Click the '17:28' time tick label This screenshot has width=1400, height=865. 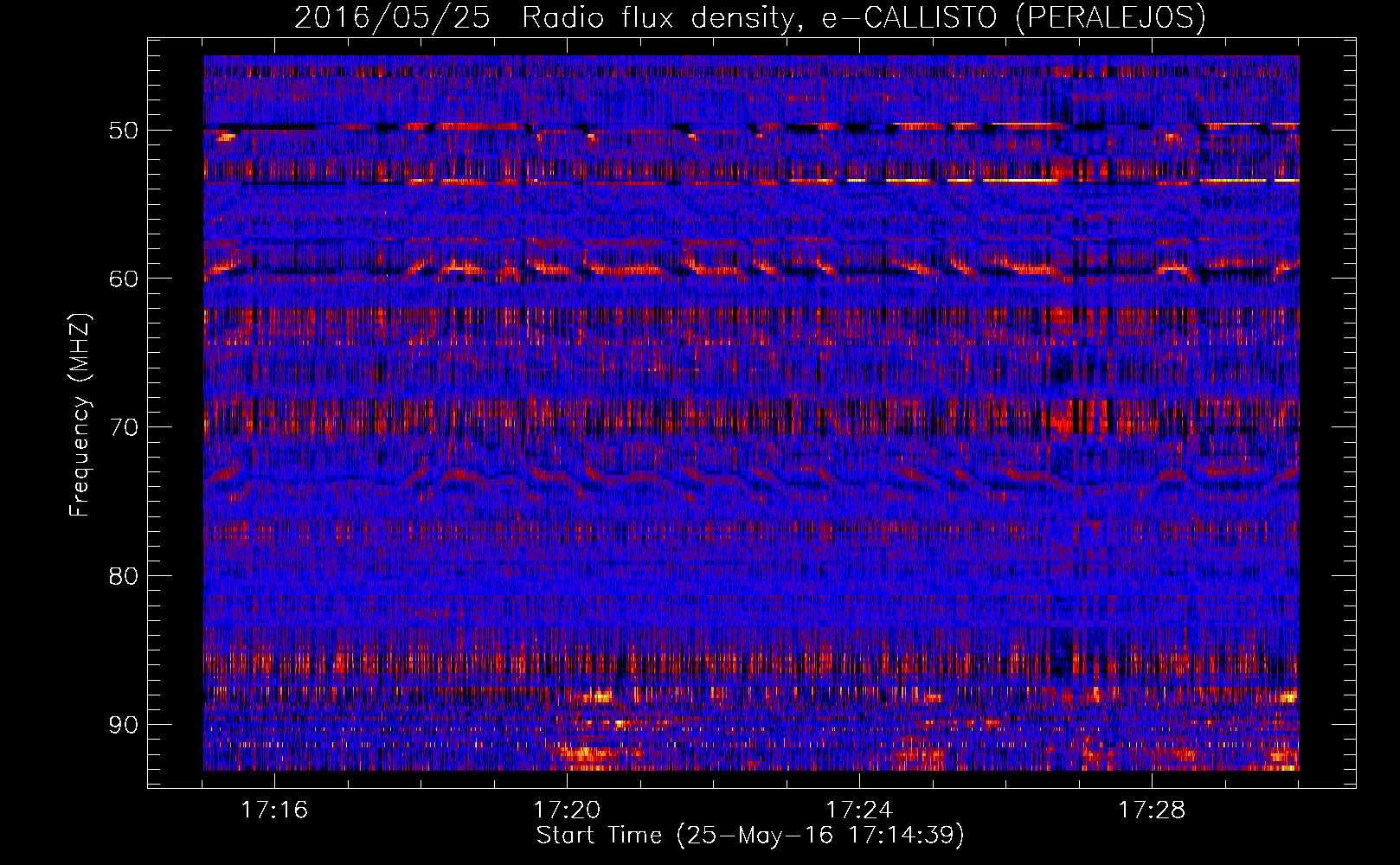coord(1152,811)
